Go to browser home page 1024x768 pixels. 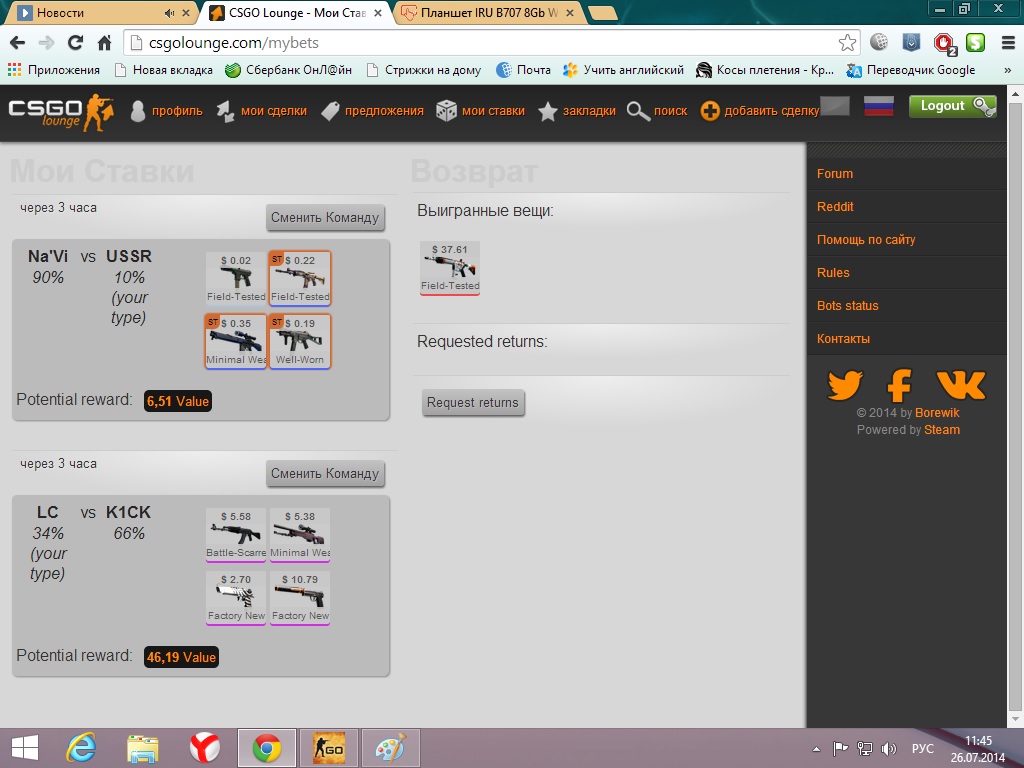(x=104, y=43)
